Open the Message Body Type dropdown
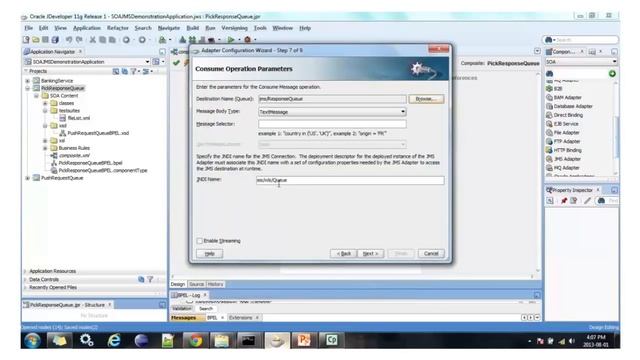This screenshot has height=360, width=640. point(402,111)
